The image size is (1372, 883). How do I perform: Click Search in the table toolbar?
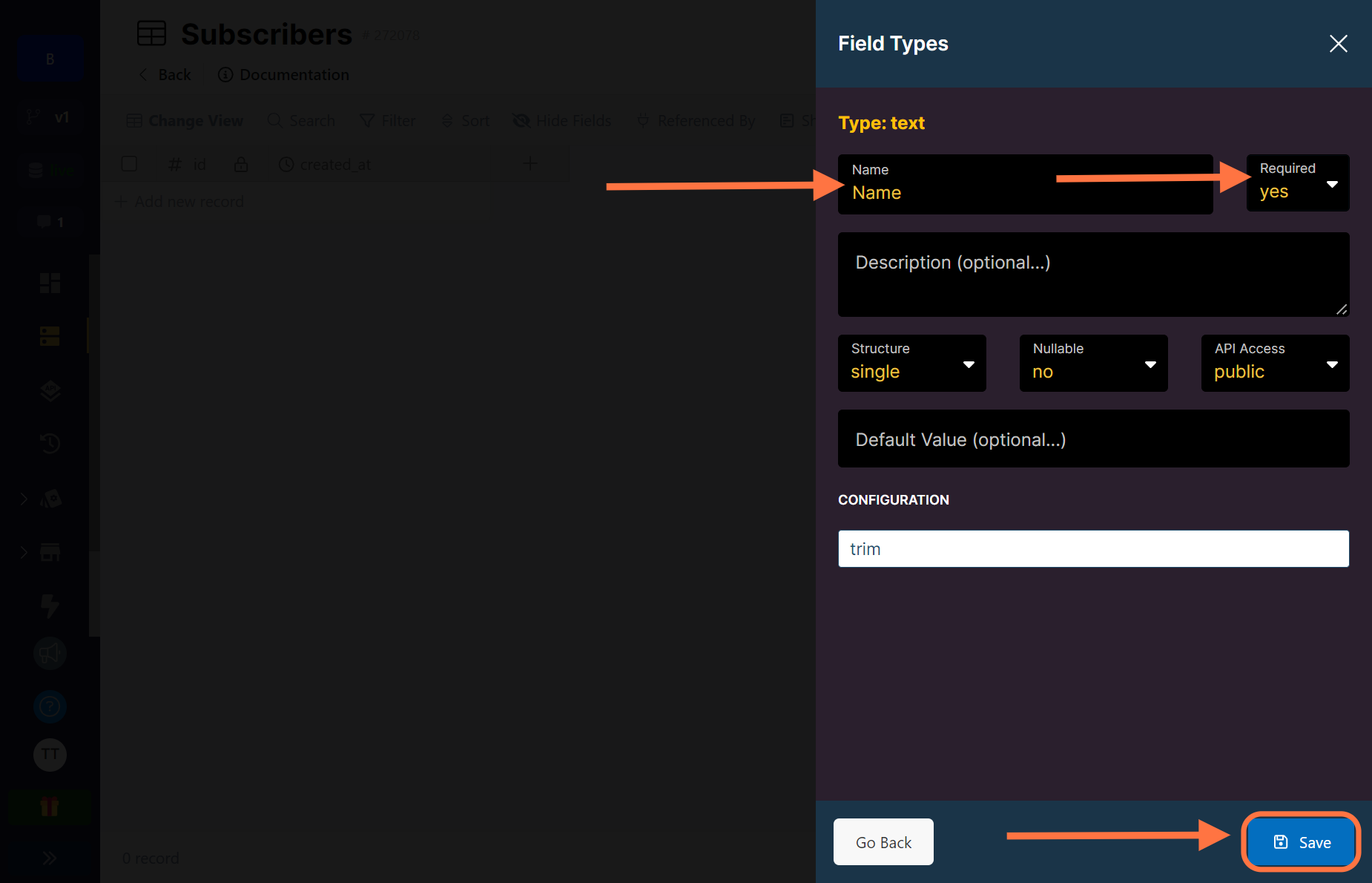click(x=301, y=121)
